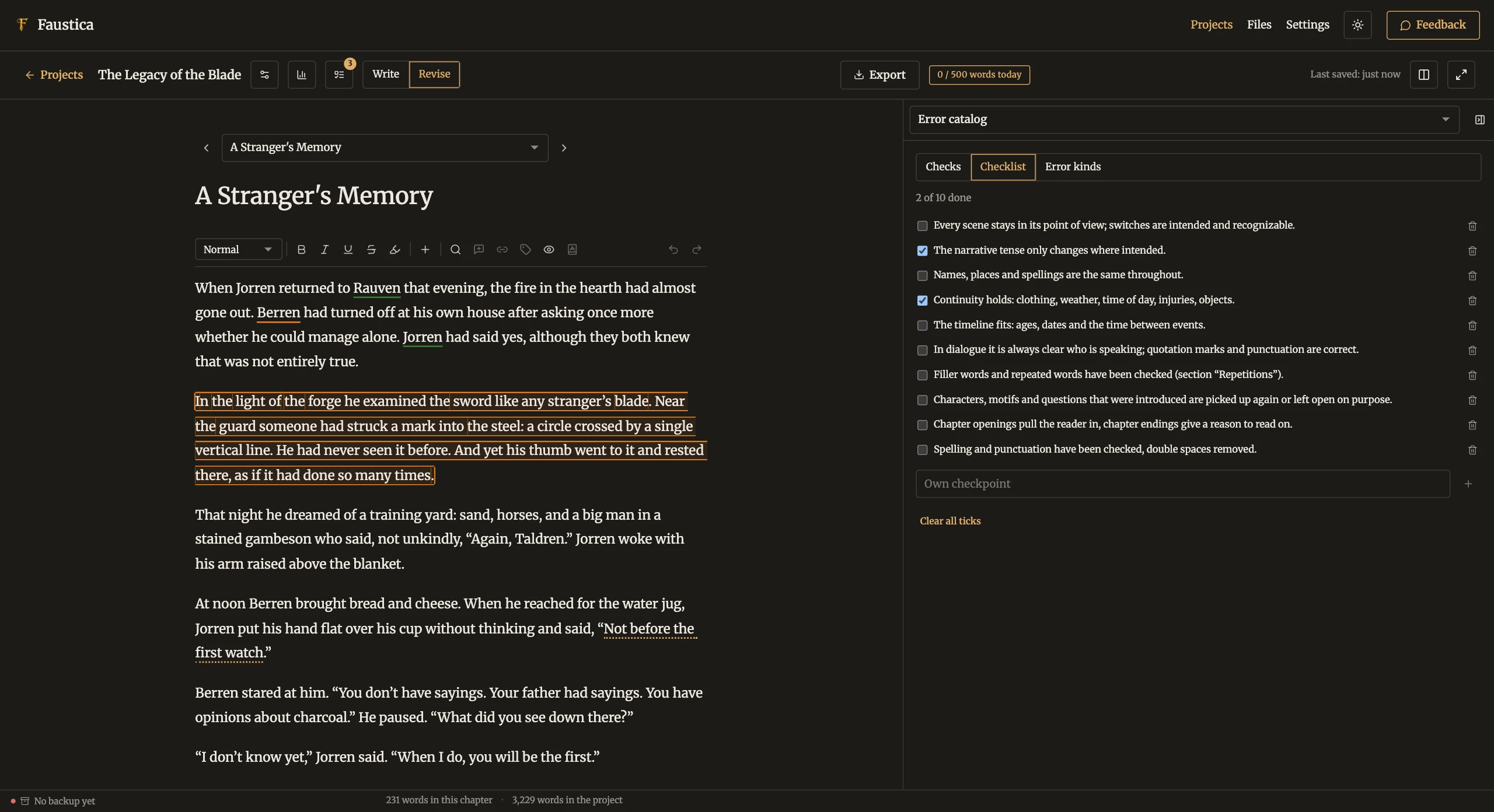Click the Export button
This screenshot has width=1494, height=812.
[x=879, y=75]
